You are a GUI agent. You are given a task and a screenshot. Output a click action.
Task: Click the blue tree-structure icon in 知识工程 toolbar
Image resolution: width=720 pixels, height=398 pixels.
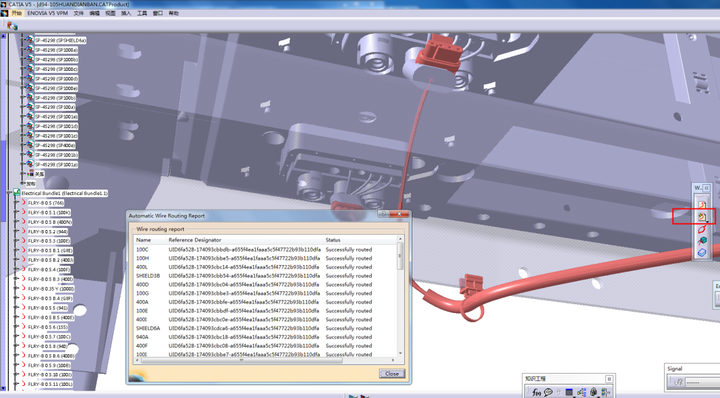click(x=581, y=392)
